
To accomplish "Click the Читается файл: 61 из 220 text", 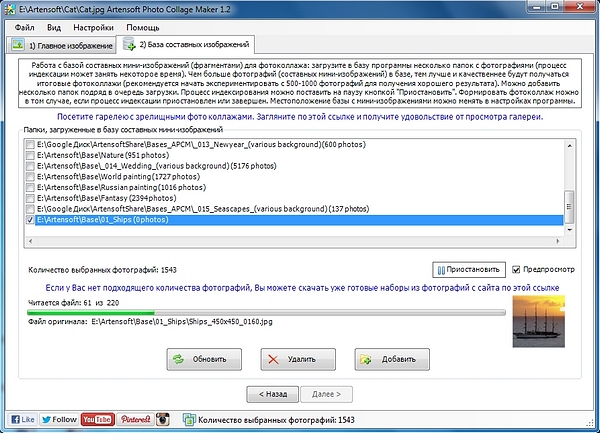I will [x=73, y=303].
